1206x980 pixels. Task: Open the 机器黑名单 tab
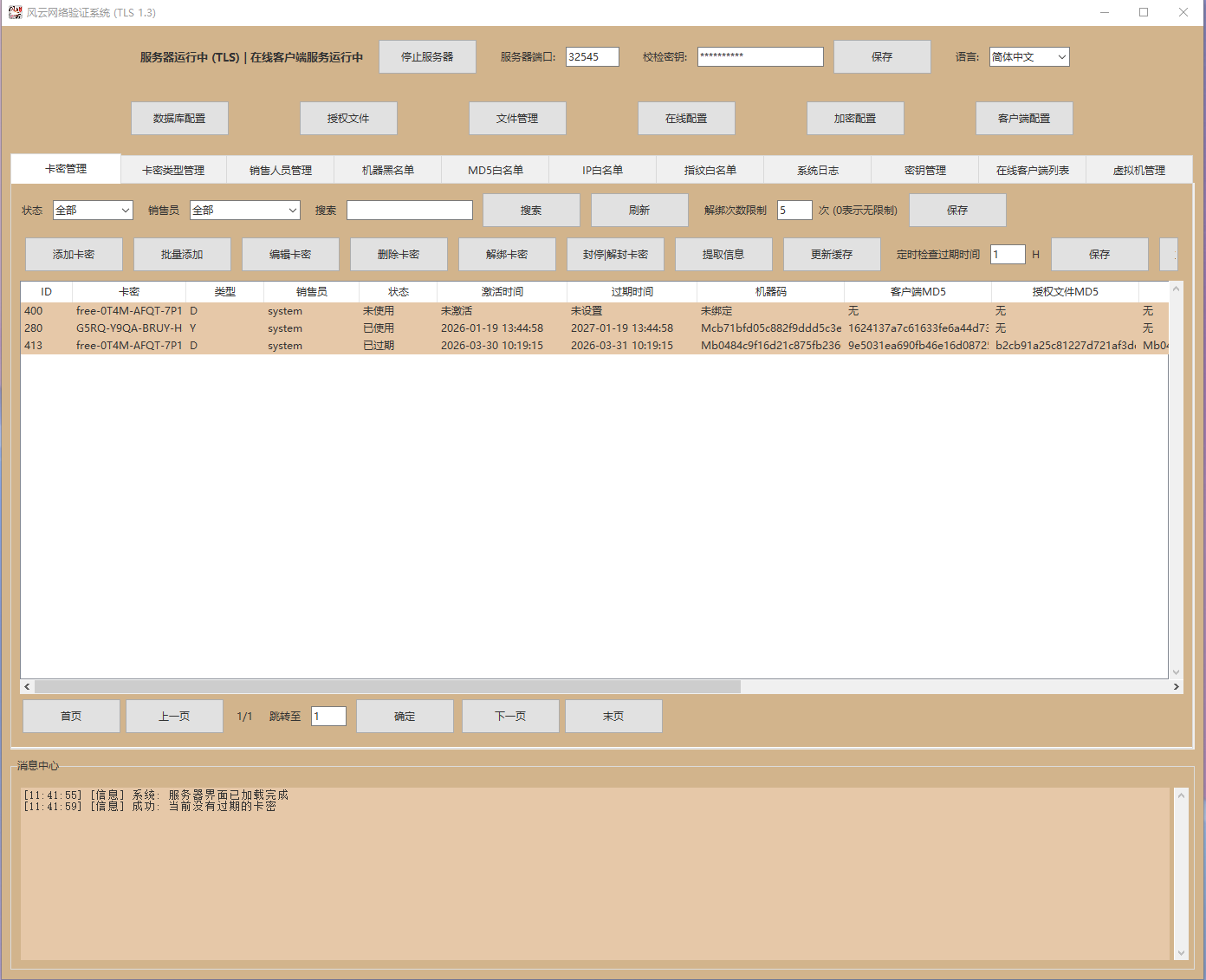click(387, 171)
